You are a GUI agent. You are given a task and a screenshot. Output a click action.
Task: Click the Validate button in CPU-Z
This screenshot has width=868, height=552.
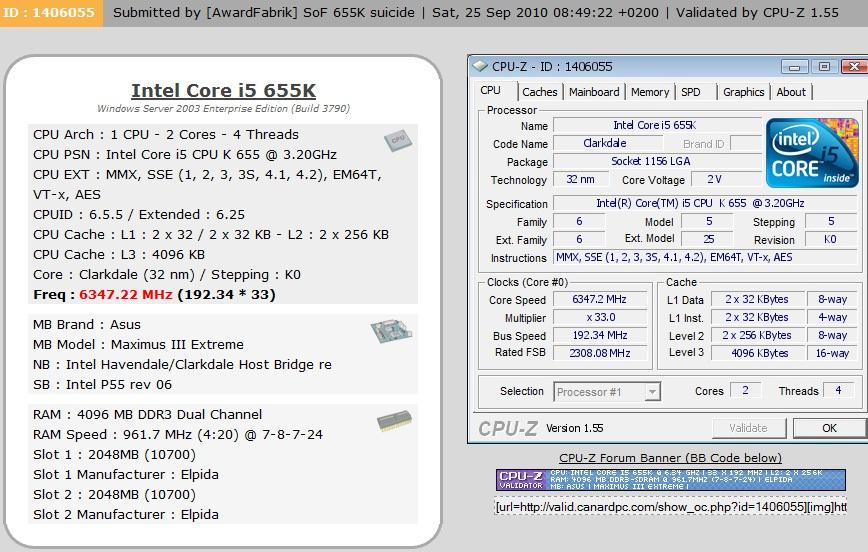[748, 428]
